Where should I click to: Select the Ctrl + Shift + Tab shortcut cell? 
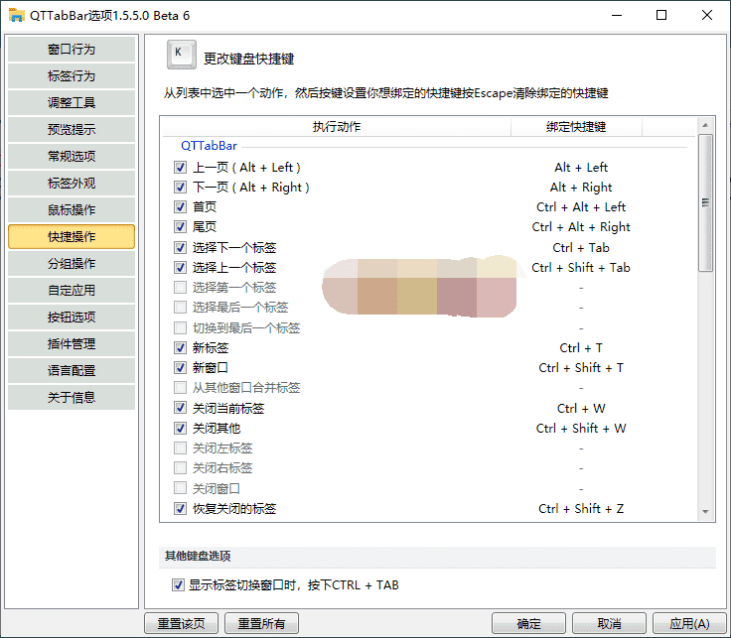pyautogui.click(x=581, y=268)
